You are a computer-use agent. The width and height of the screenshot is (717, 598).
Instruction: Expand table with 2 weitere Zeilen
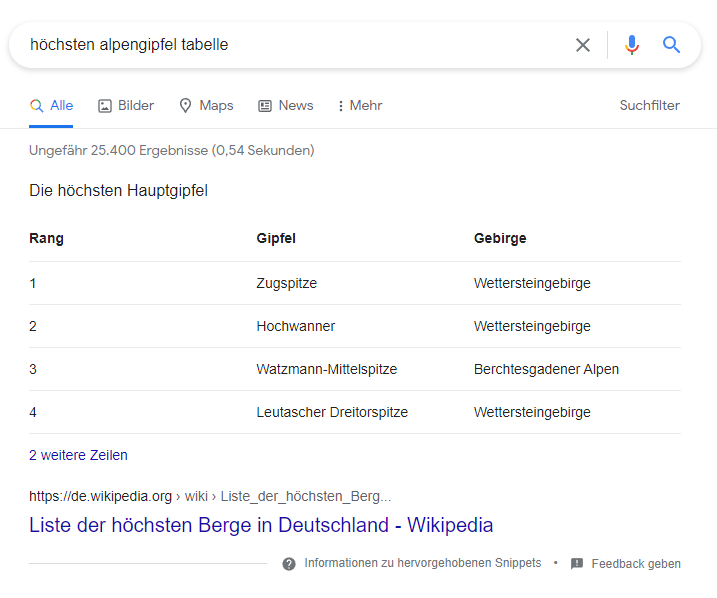tap(78, 455)
